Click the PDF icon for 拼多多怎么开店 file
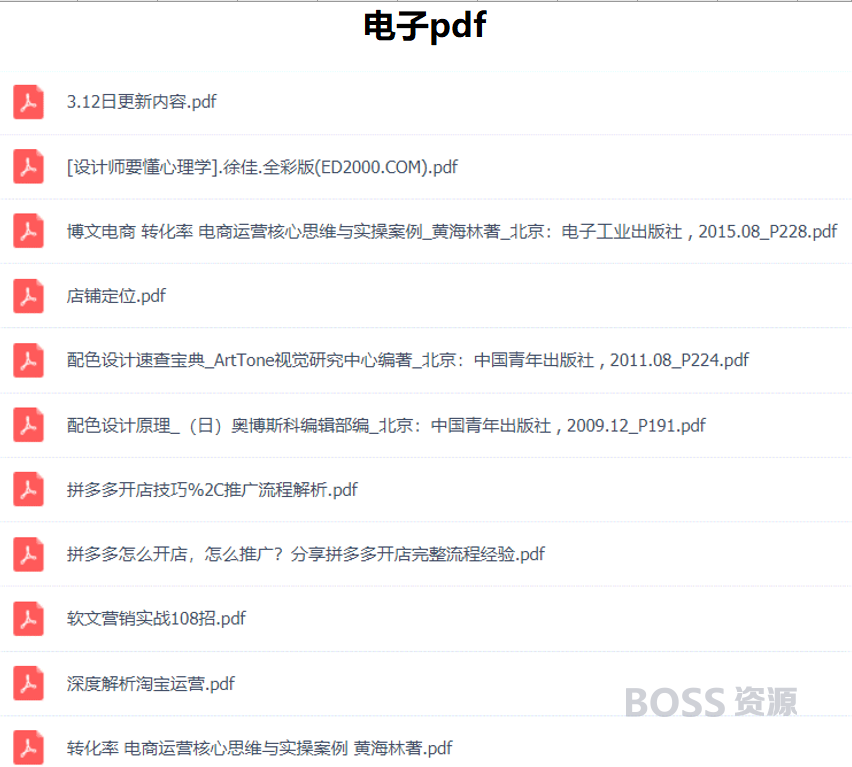 tap(28, 554)
